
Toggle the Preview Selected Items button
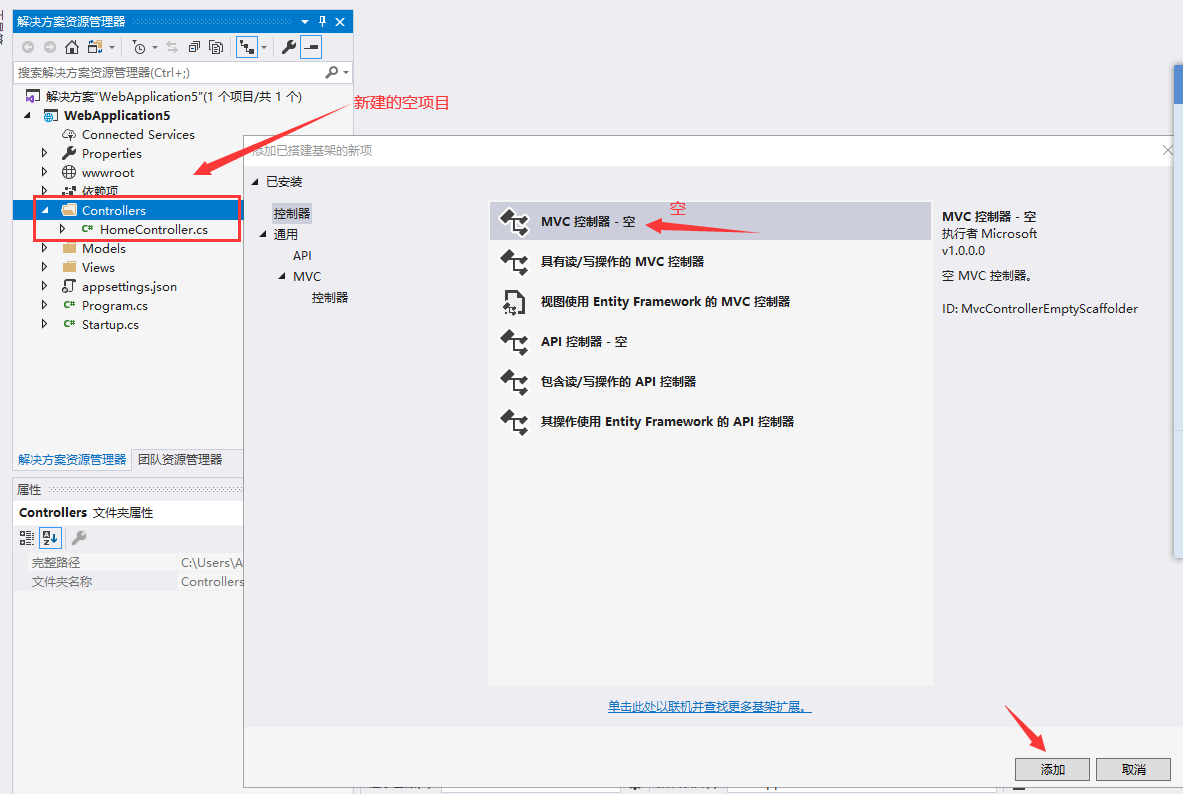click(x=311, y=47)
